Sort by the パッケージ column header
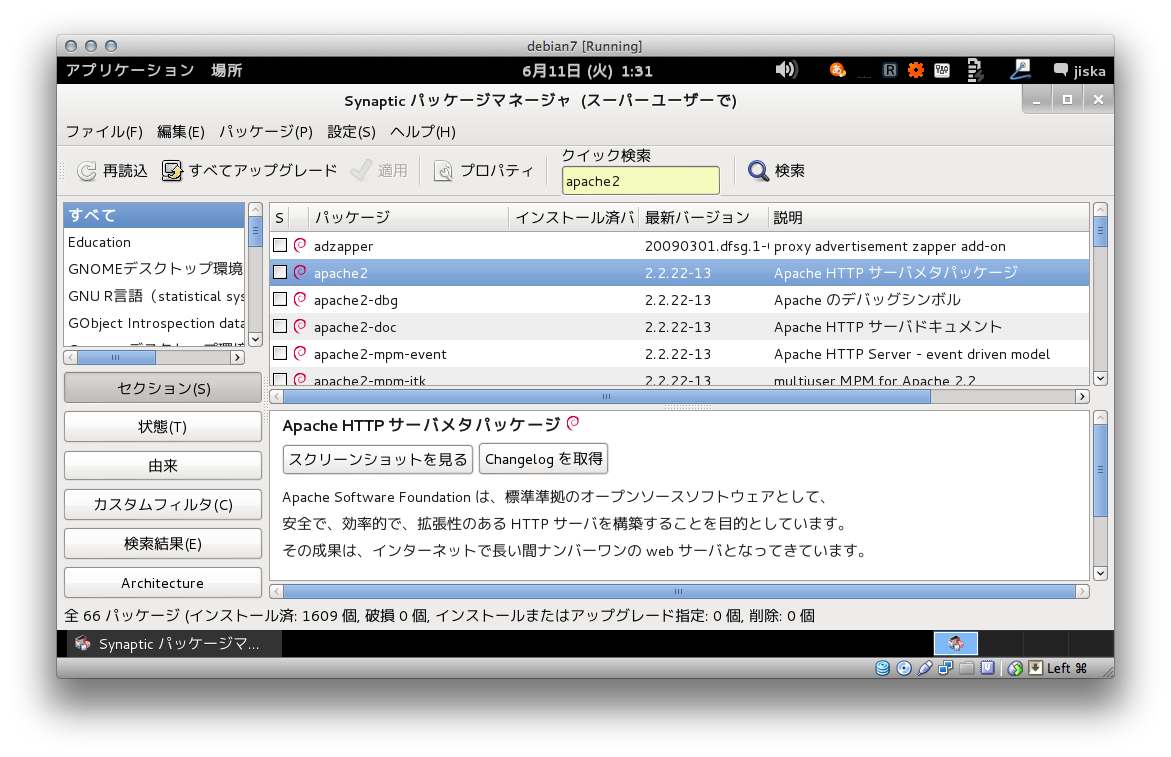This screenshot has width=1171, height=757. 408,217
